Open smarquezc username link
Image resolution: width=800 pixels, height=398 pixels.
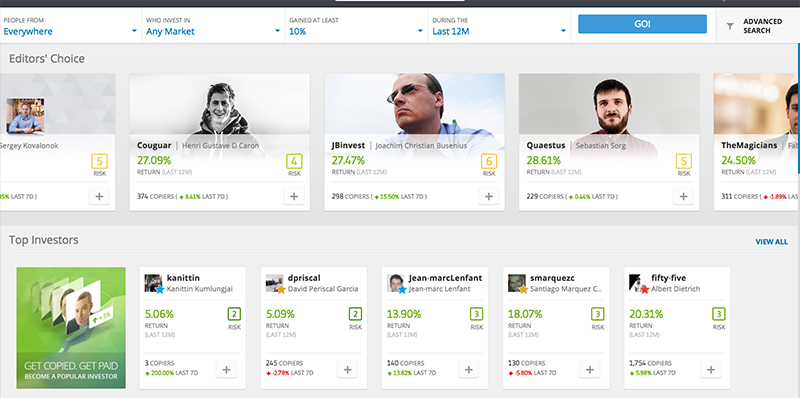pyautogui.click(x=553, y=278)
